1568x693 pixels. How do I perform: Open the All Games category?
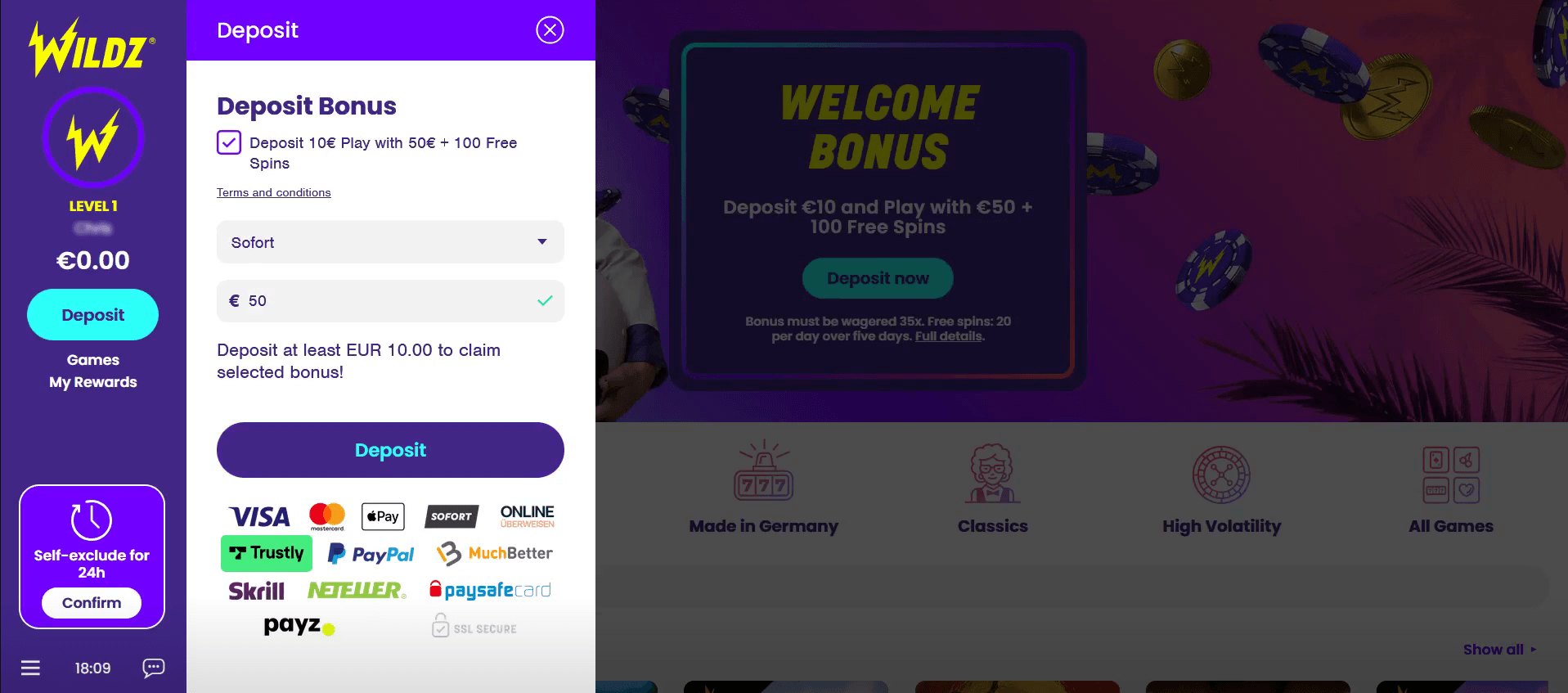coord(1451,488)
